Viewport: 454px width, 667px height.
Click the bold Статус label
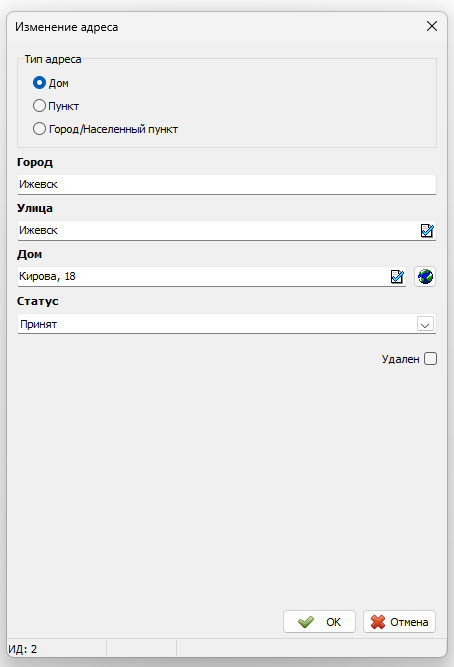pos(37,301)
